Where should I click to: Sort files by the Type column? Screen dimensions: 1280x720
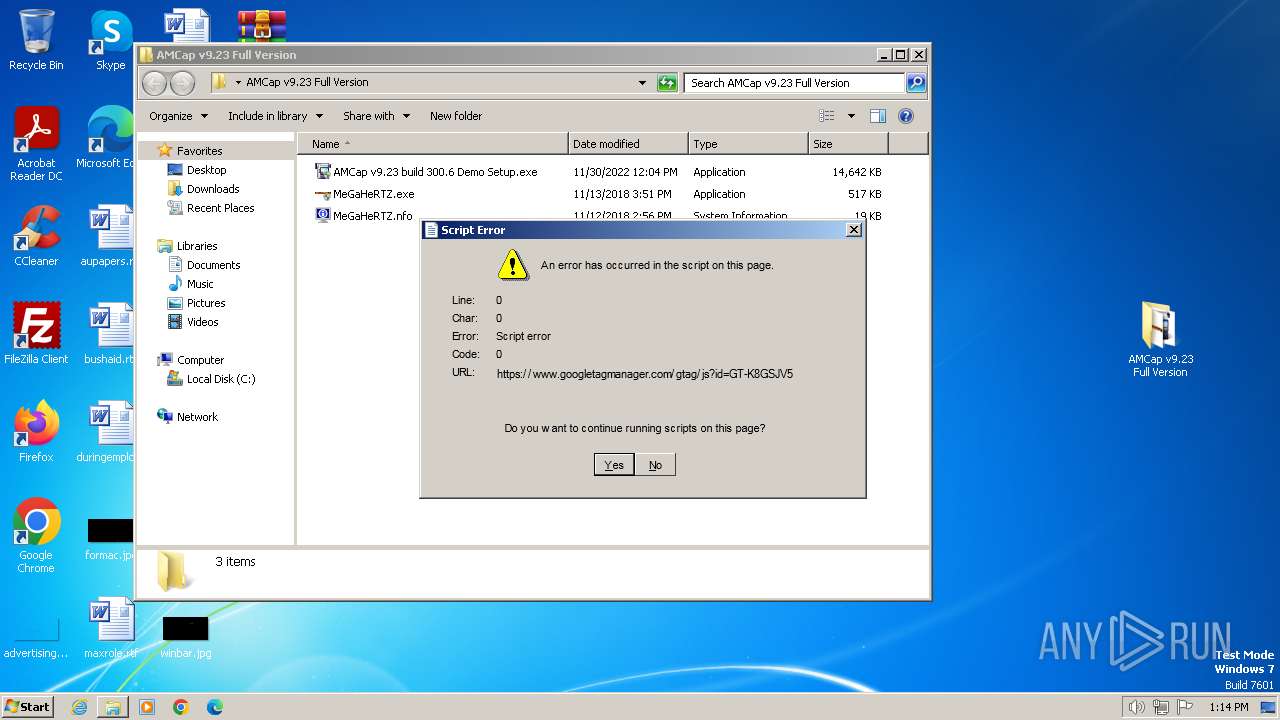pos(748,144)
